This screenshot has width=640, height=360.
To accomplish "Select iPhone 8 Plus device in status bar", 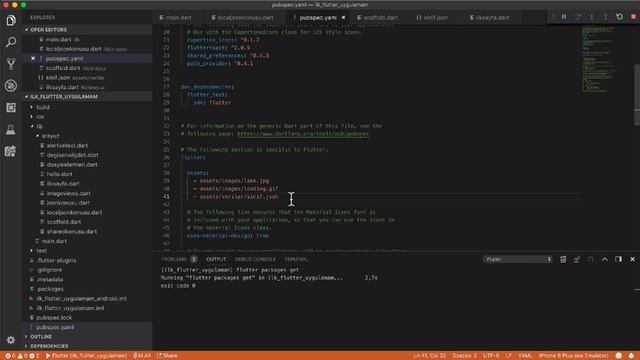I will click(573, 356).
